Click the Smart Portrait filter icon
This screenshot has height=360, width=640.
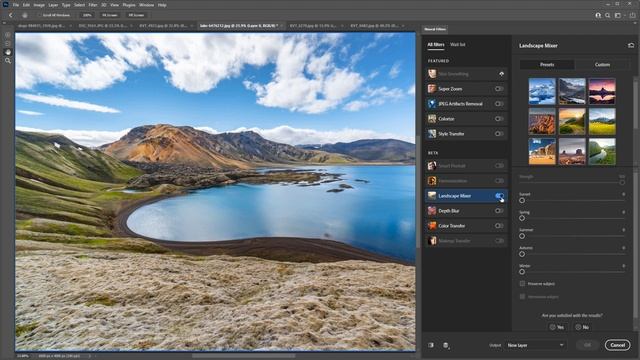(x=431, y=166)
